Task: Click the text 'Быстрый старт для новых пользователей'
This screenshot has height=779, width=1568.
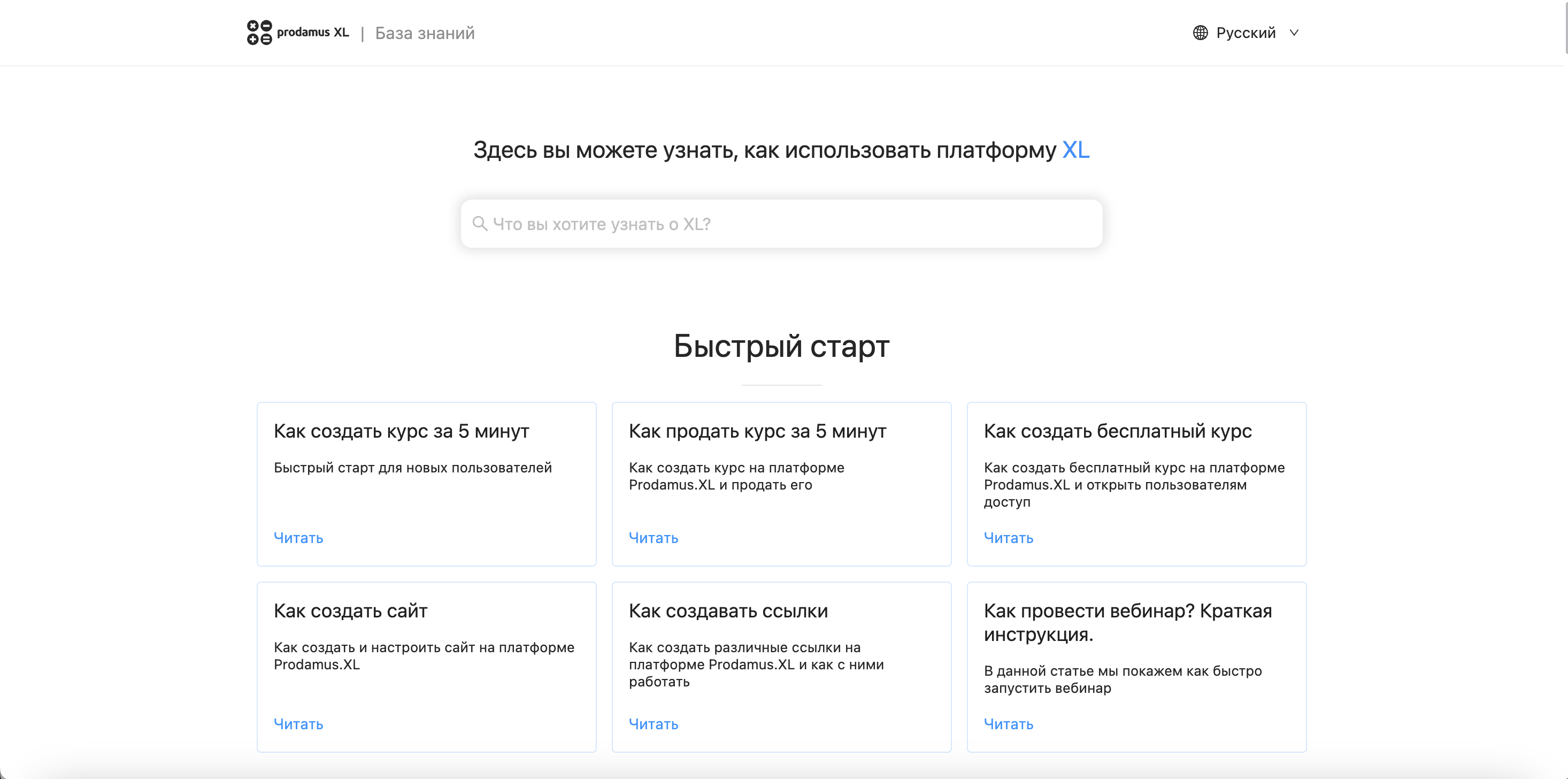Action: pos(413,467)
